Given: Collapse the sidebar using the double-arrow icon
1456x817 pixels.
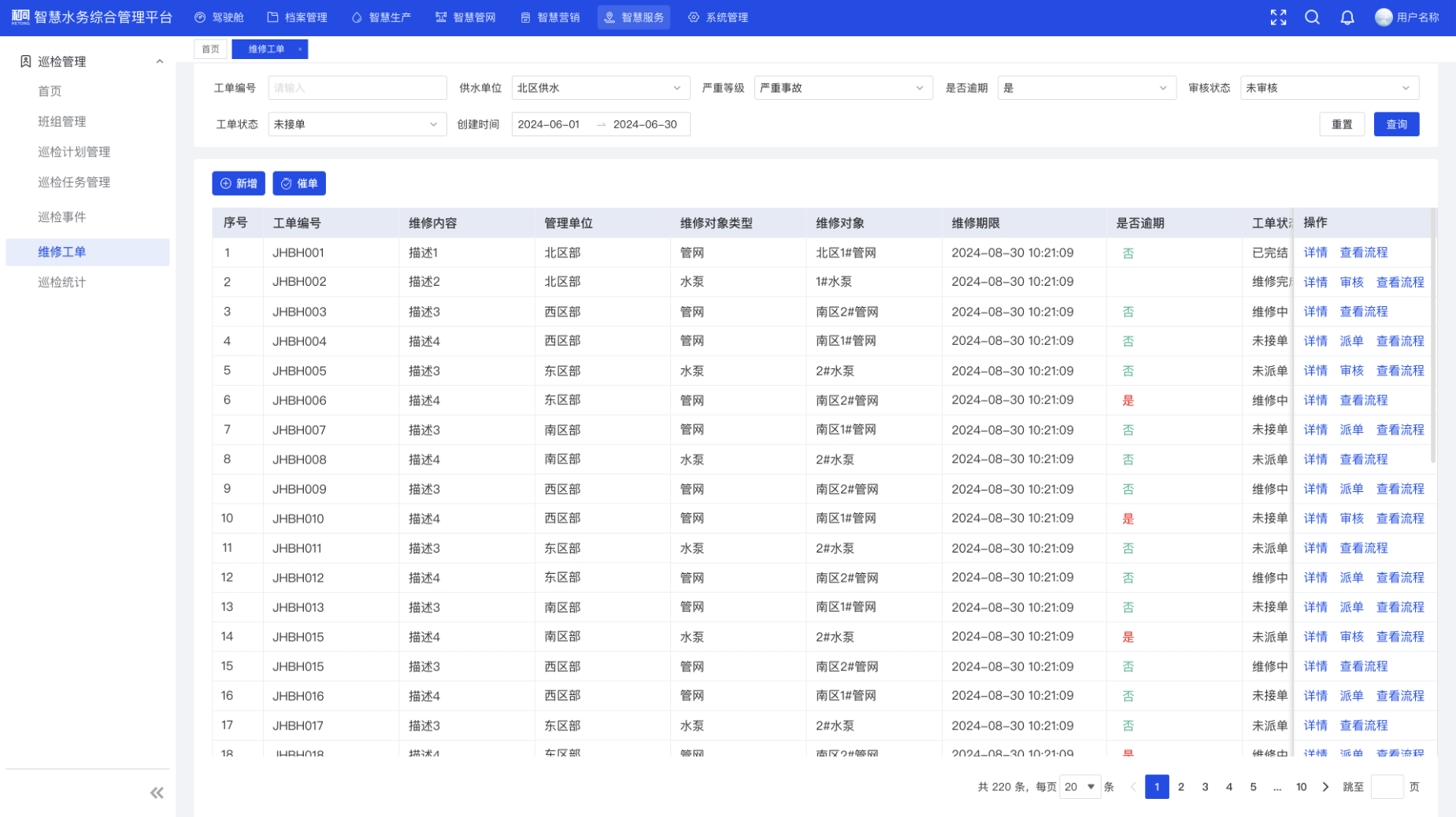Looking at the screenshot, I should coord(156,793).
